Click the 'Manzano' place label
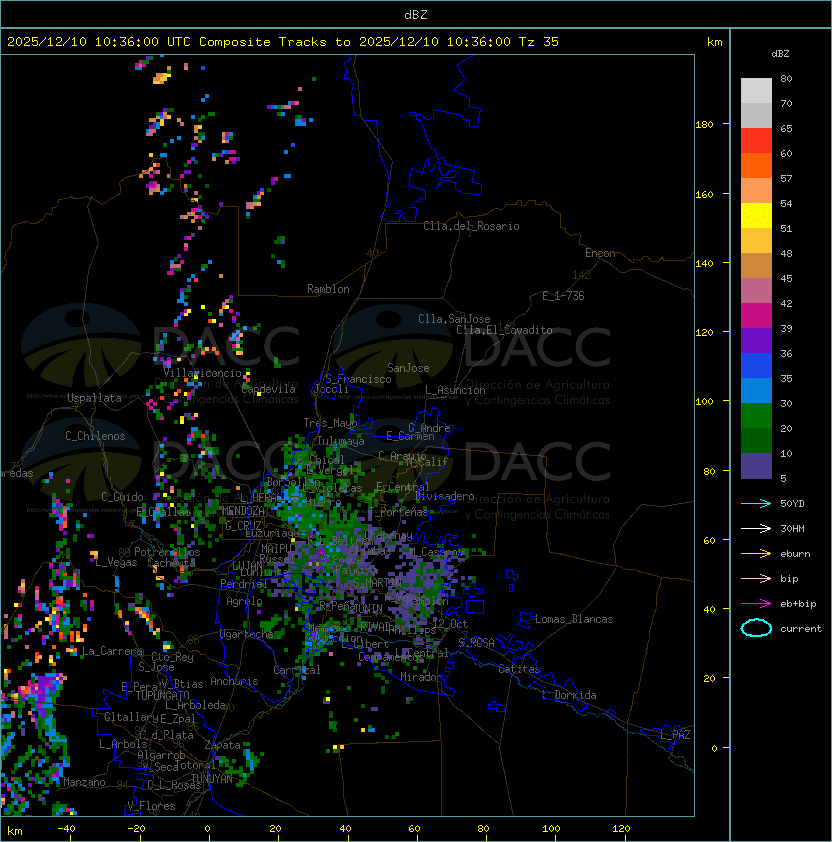Image resolution: width=832 pixels, height=842 pixels. click(x=84, y=782)
